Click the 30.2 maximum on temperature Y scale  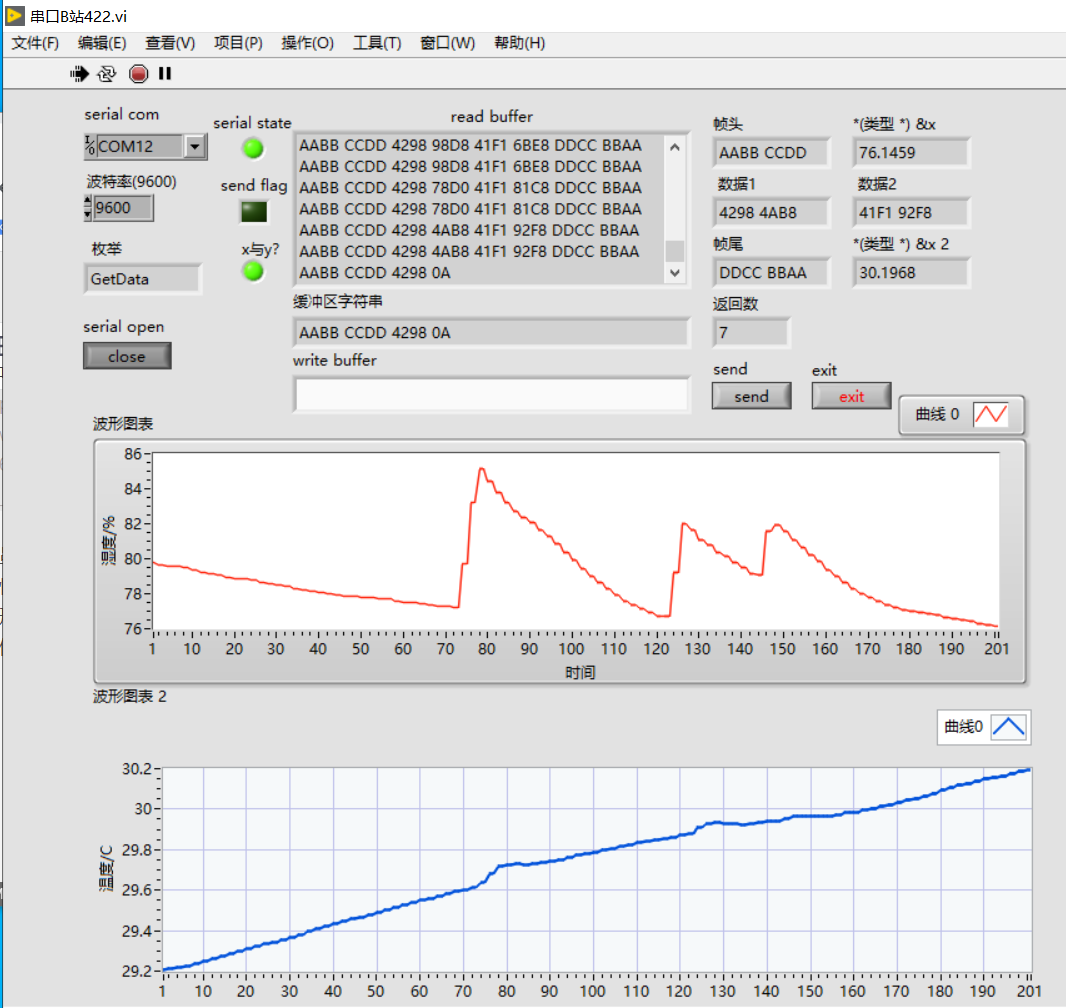(x=137, y=769)
